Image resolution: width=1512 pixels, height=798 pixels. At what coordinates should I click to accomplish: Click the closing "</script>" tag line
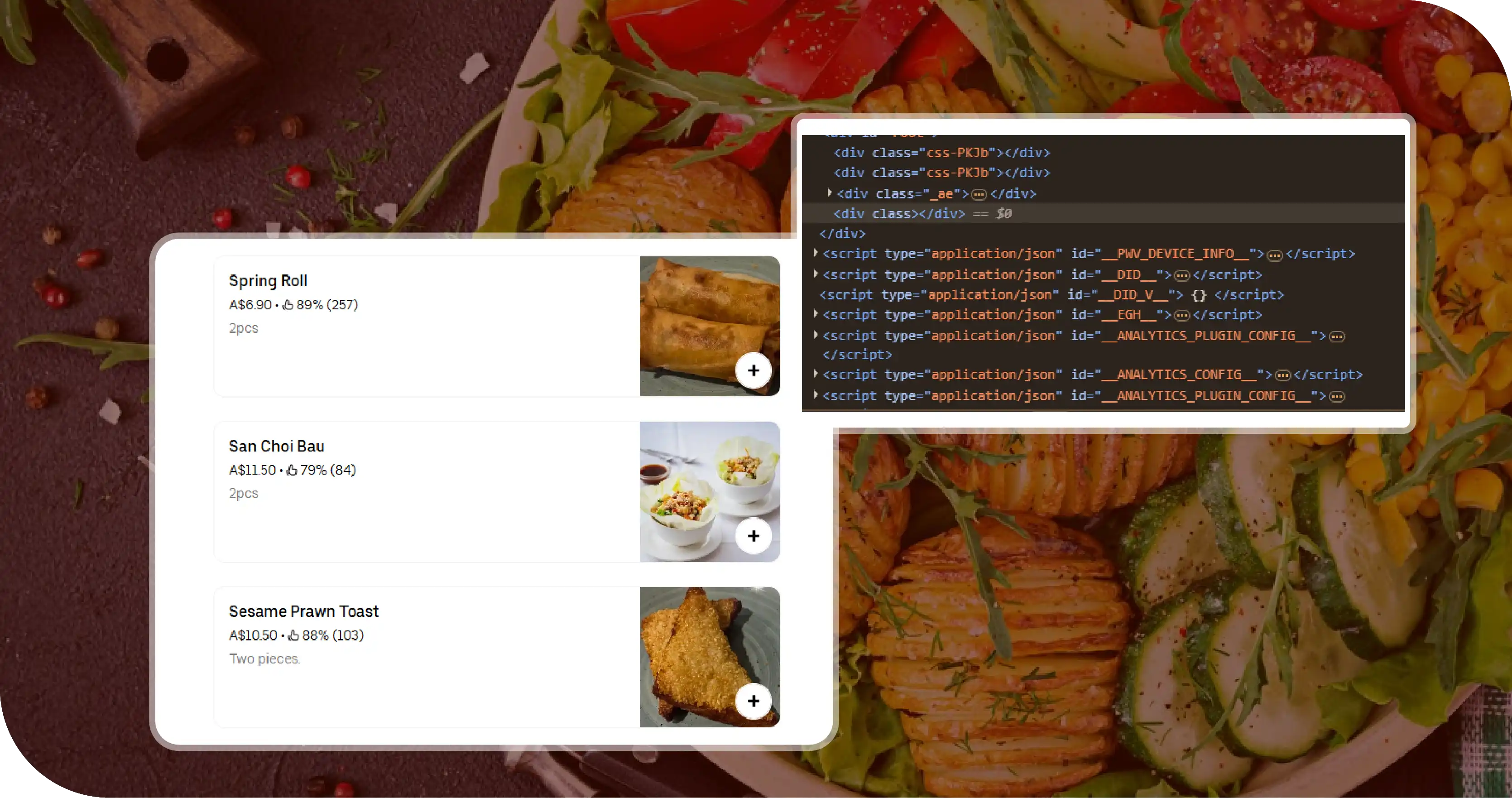(x=857, y=355)
